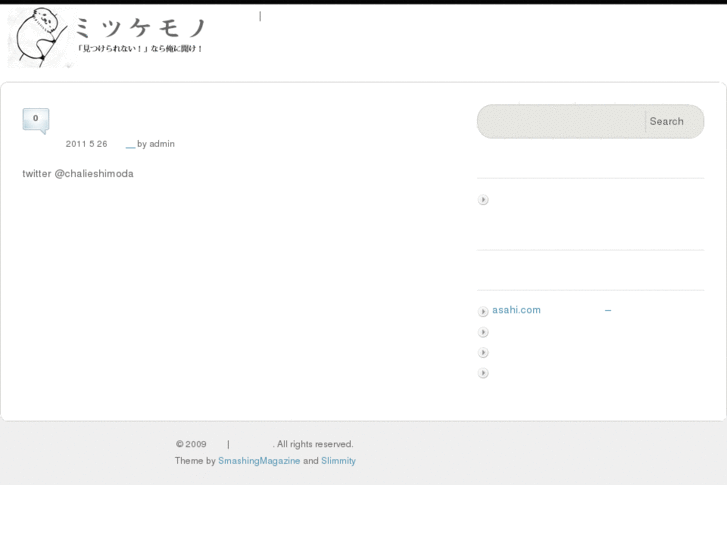The image size is (727, 545).
Task: Click the post date 2011 5 26
Action: pos(86,144)
